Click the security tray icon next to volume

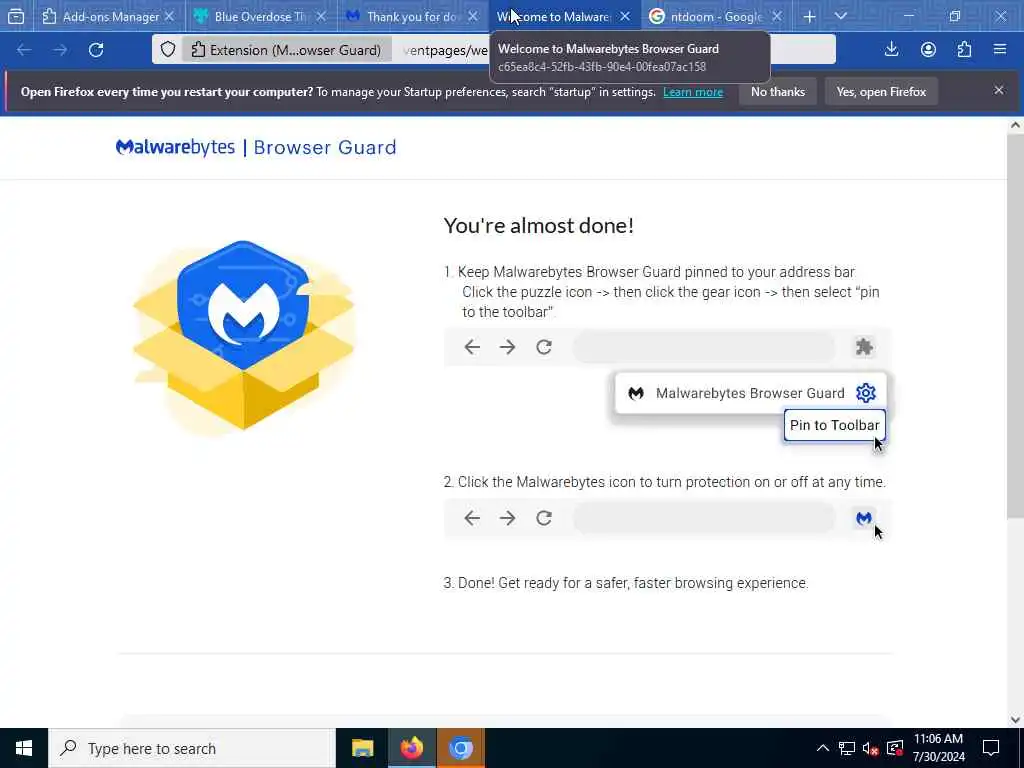[x=895, y=748]
